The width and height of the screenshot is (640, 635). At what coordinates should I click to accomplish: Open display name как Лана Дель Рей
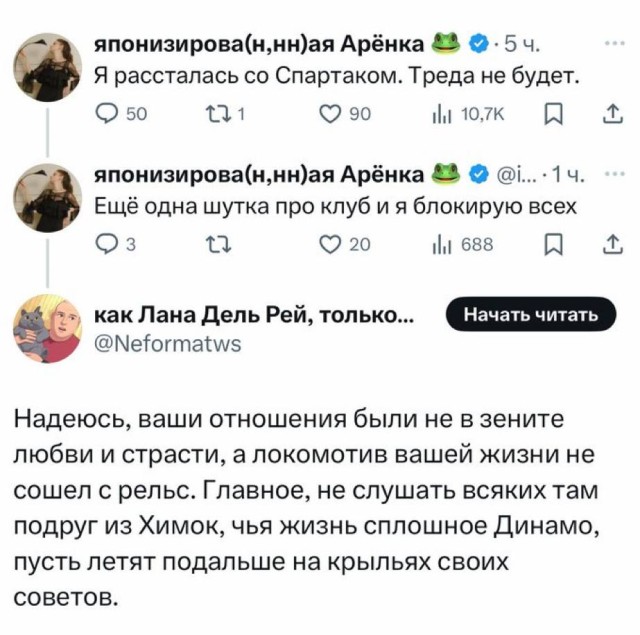tap(254, 315)
